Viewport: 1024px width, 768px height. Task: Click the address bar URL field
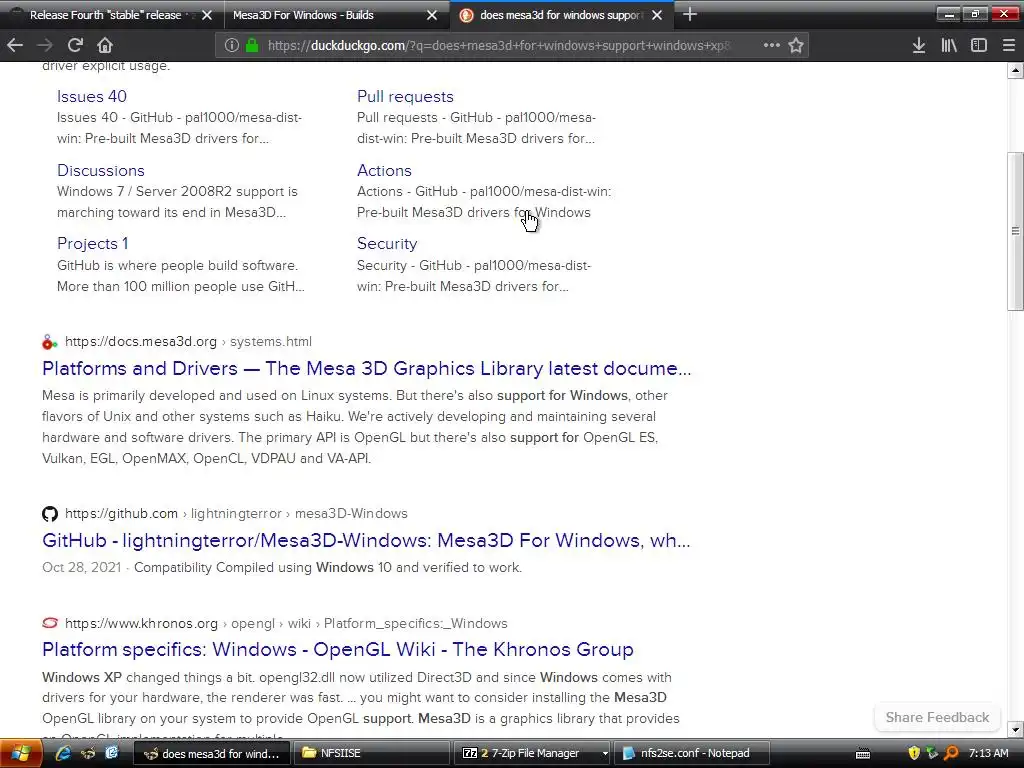point(499,45)
